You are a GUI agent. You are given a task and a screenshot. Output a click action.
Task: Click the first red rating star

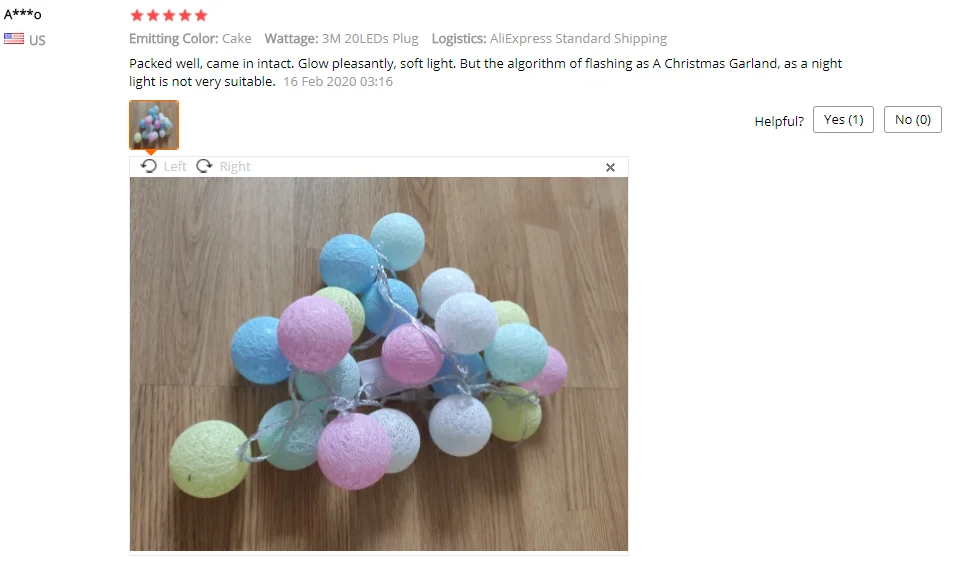pos(137,15)
